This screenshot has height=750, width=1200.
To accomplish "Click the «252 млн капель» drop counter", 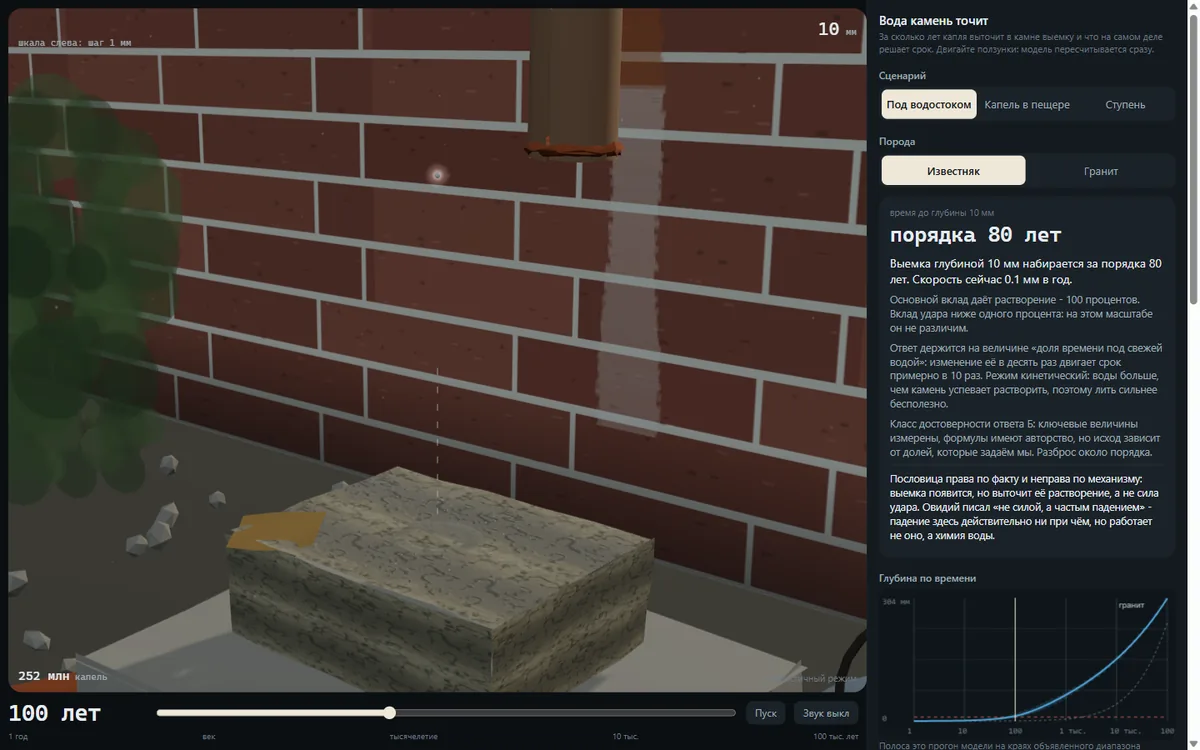I will (x=62, y=676).
